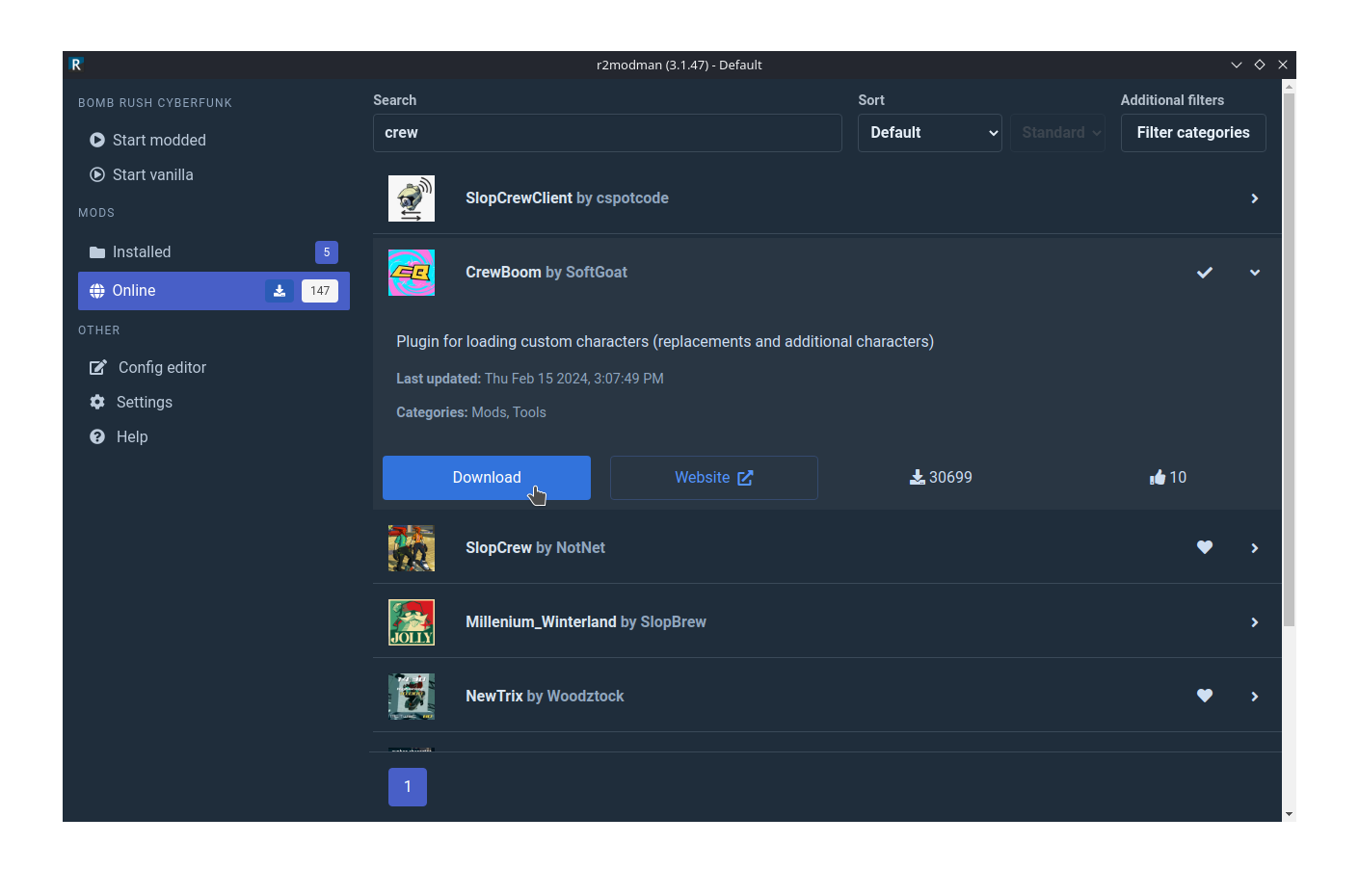This screenshot has height=896, width=1359.
Task: Click the Config editor pencil icon
Action: tap(98, 367)
